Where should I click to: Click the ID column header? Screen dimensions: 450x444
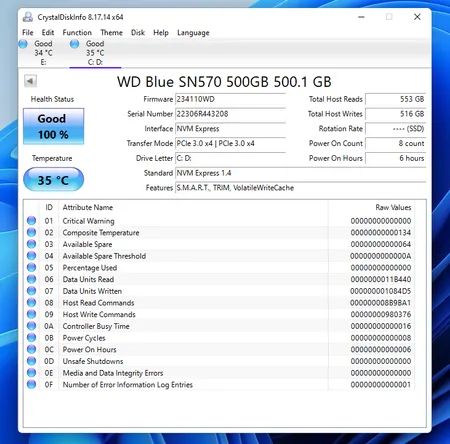coord(49,207)
